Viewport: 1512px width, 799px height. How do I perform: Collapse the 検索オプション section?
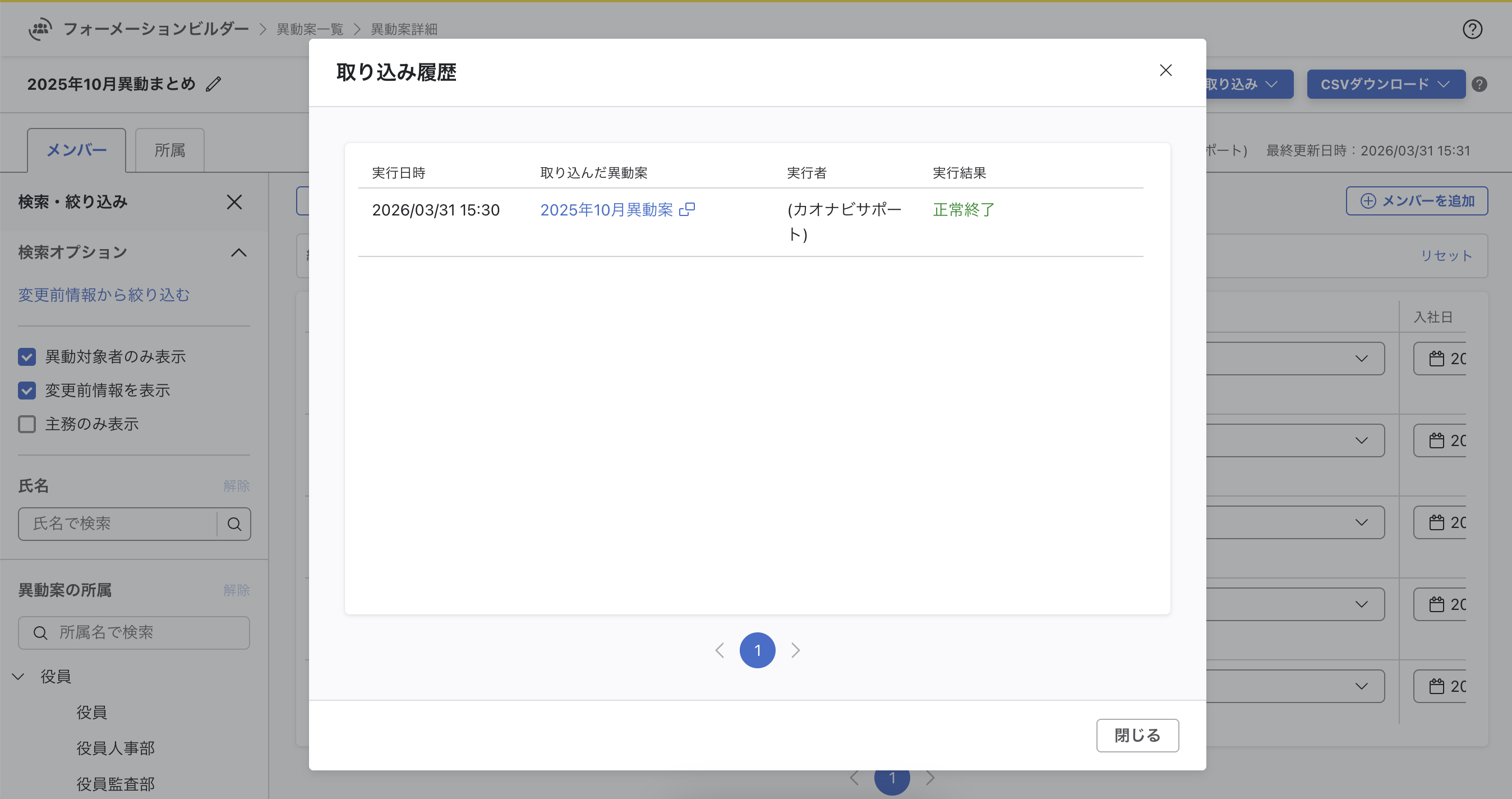click(238, 252)
